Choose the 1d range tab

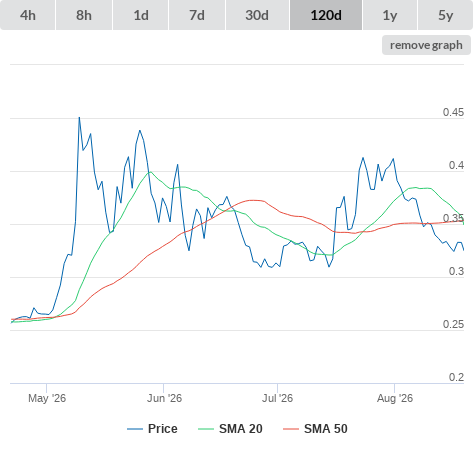(x=141, y=15)
